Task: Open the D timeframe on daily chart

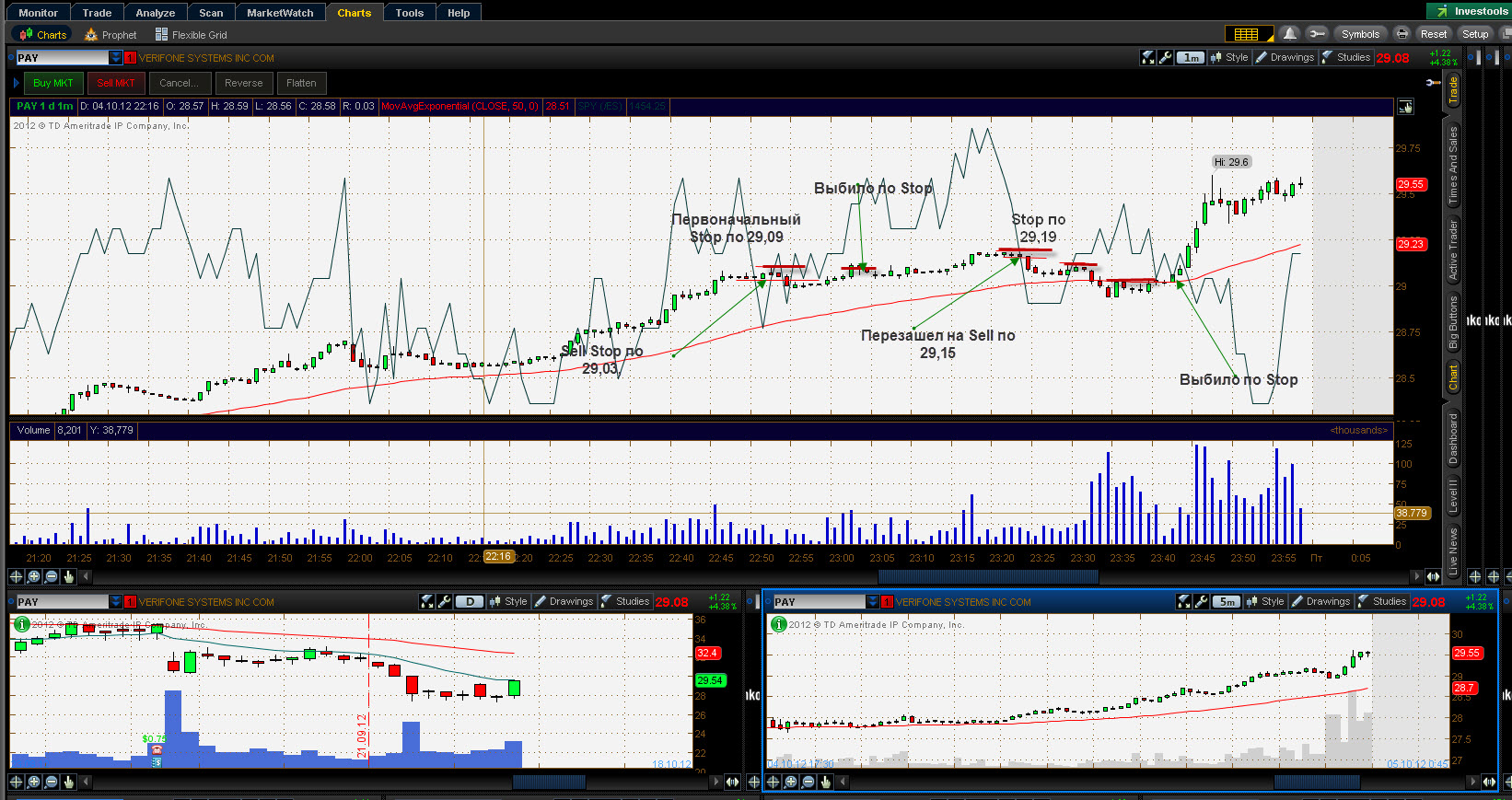Action: tap(470, 601)
